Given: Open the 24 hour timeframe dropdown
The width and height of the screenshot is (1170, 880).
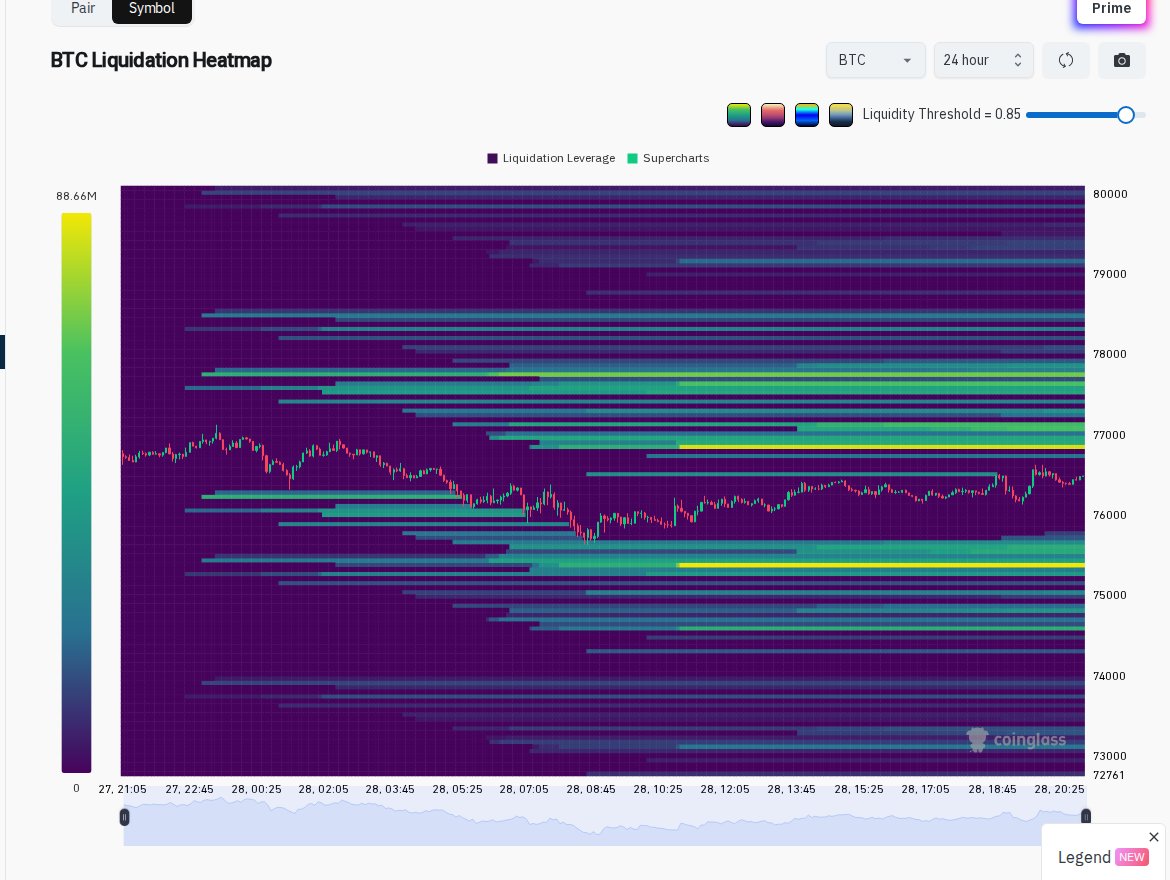Looking at the screenshot, I should (x=984, y=60).
